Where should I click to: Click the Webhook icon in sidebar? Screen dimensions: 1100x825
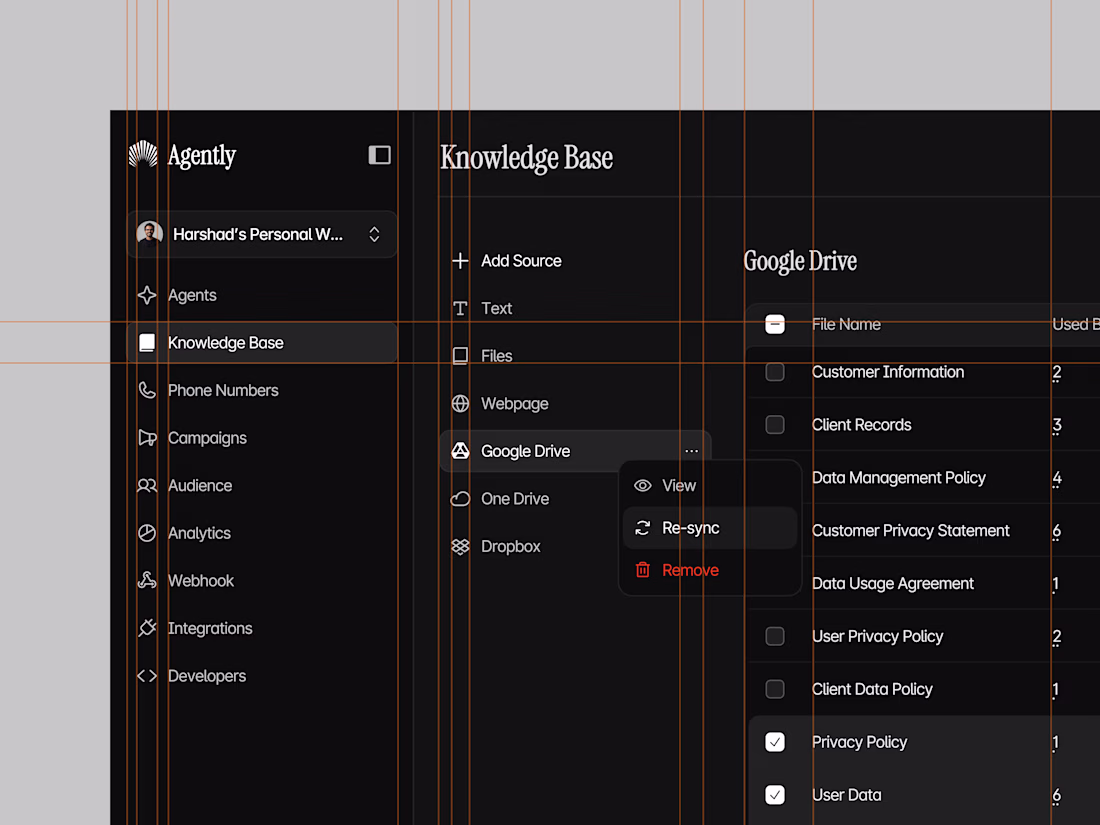pos(147,580)
